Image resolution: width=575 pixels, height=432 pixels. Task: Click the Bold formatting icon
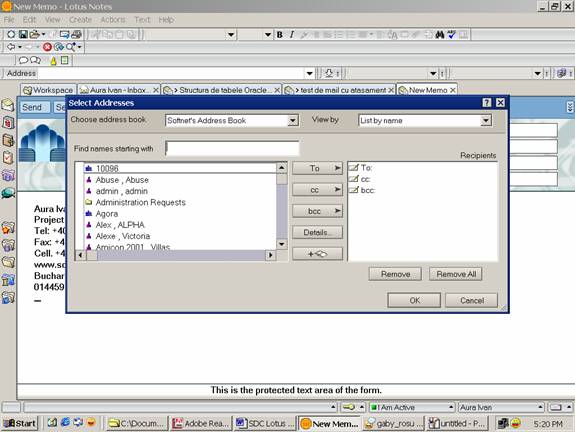(x=279, y=34)
